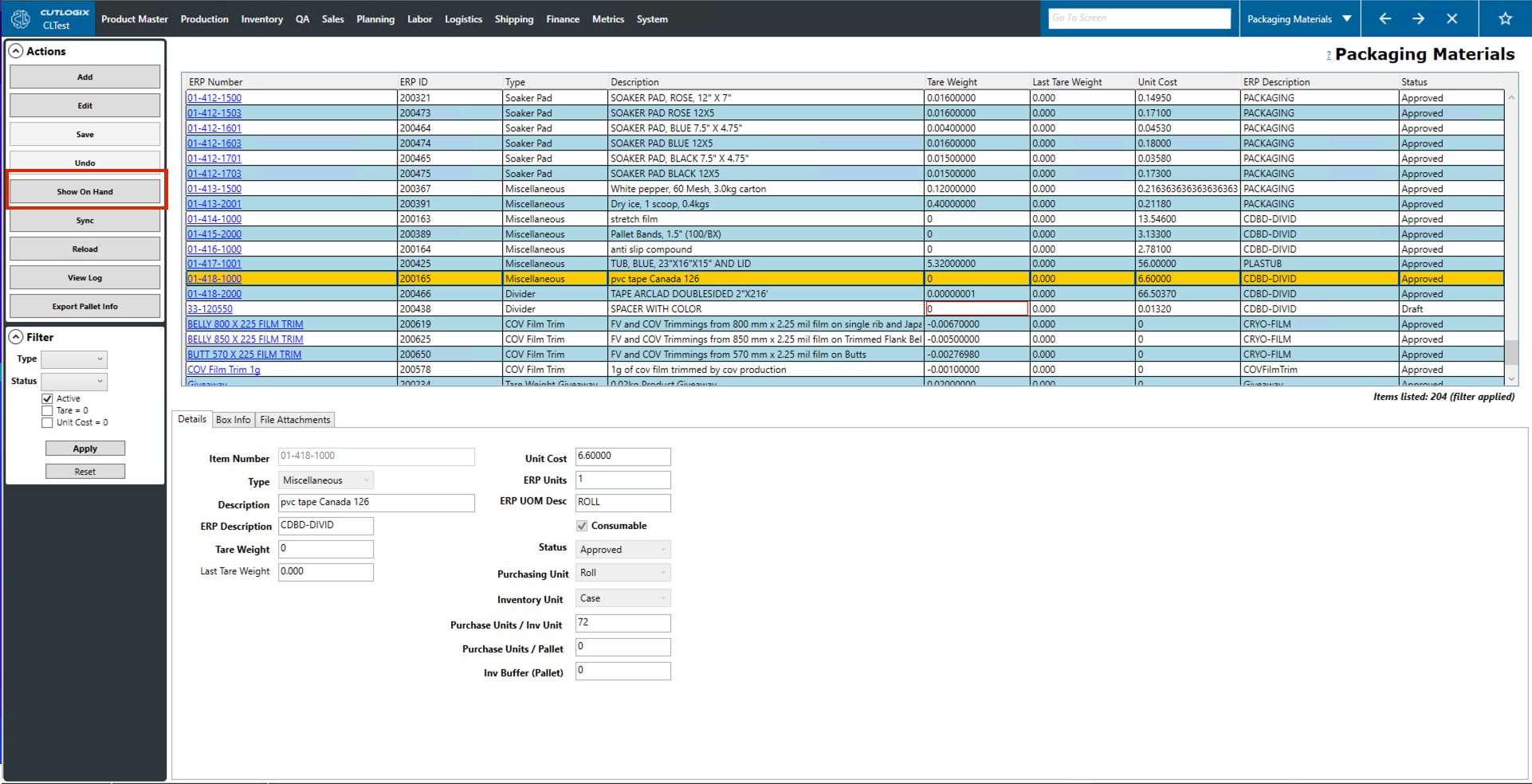The height and width of the screenshot is (784, 1532).
Task: Open the Inventory menu
Action: pos(261,19)
